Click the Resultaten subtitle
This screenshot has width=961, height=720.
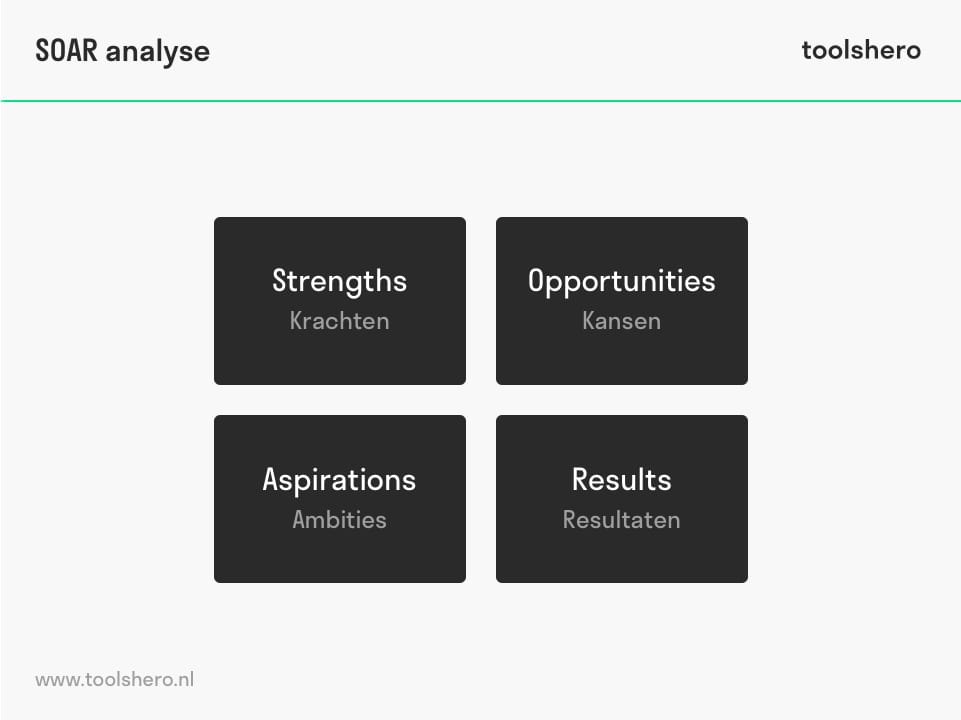pos(621,520)
